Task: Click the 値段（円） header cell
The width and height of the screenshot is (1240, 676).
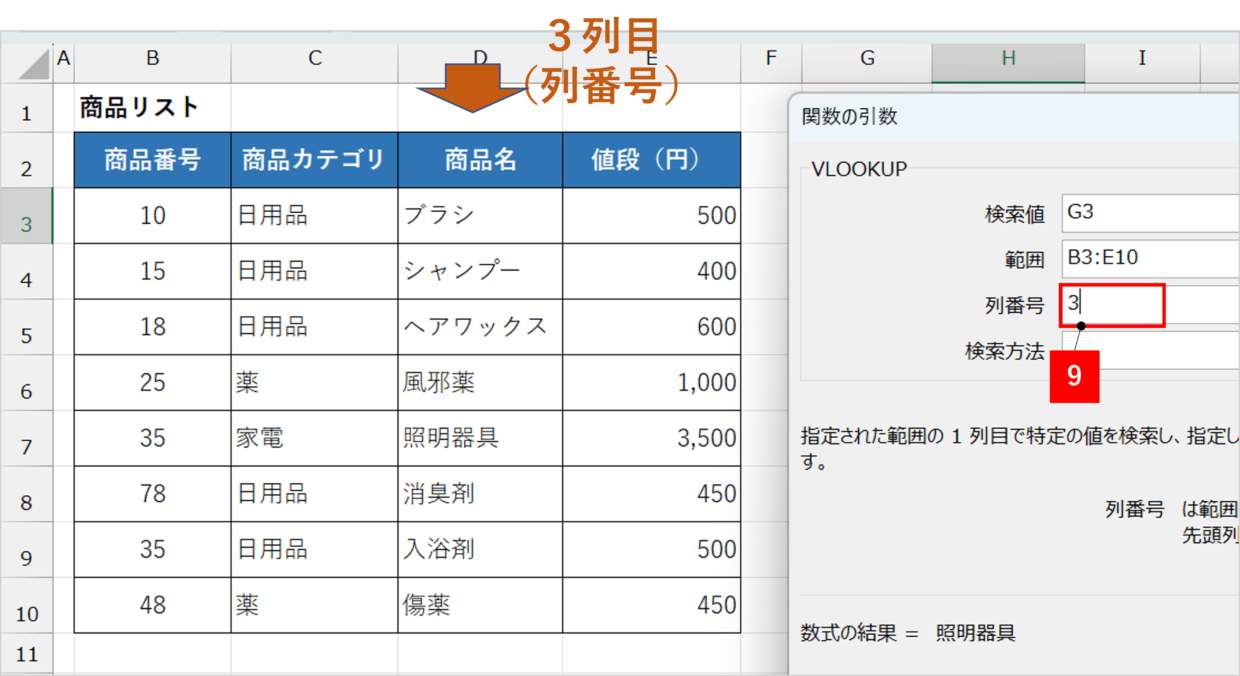Action: coord(651,160)
